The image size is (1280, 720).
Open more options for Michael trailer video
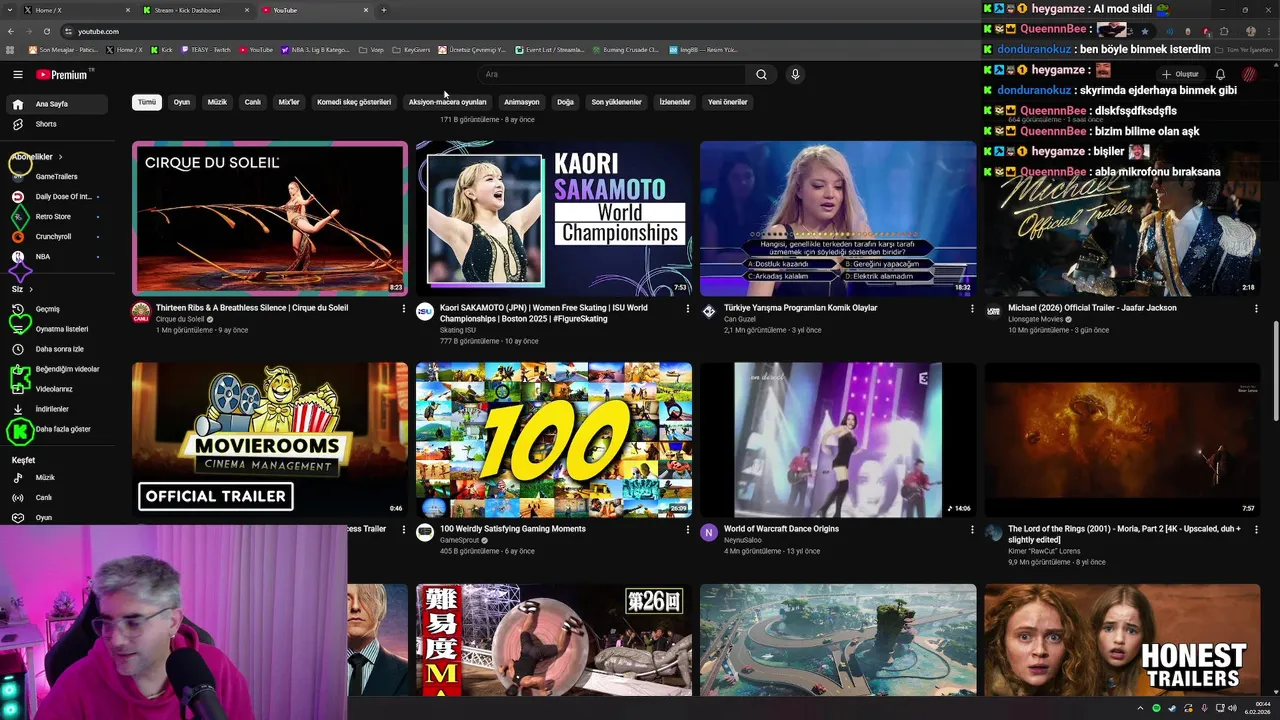tap(1255, 309)
